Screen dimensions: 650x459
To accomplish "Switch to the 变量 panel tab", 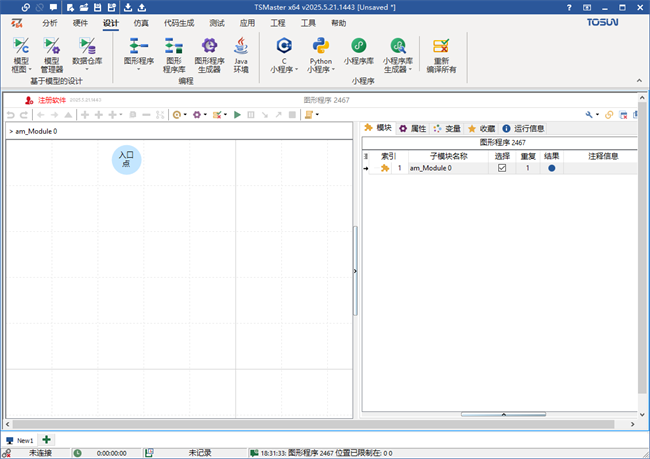I will [447, 129].
